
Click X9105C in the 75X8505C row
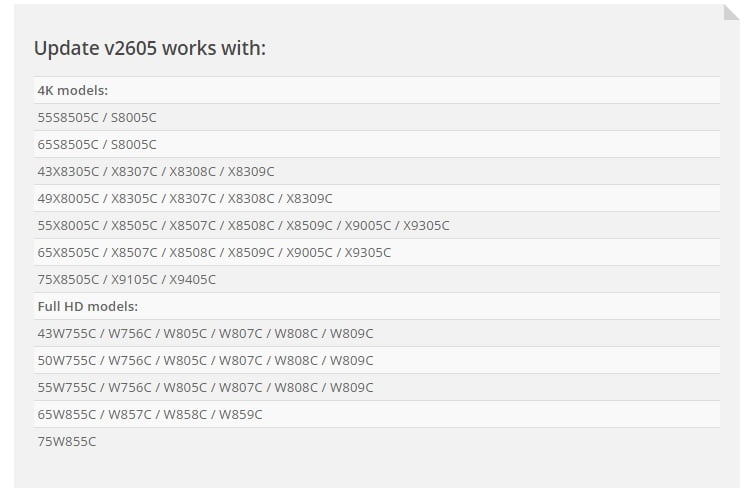pos(133,279)
